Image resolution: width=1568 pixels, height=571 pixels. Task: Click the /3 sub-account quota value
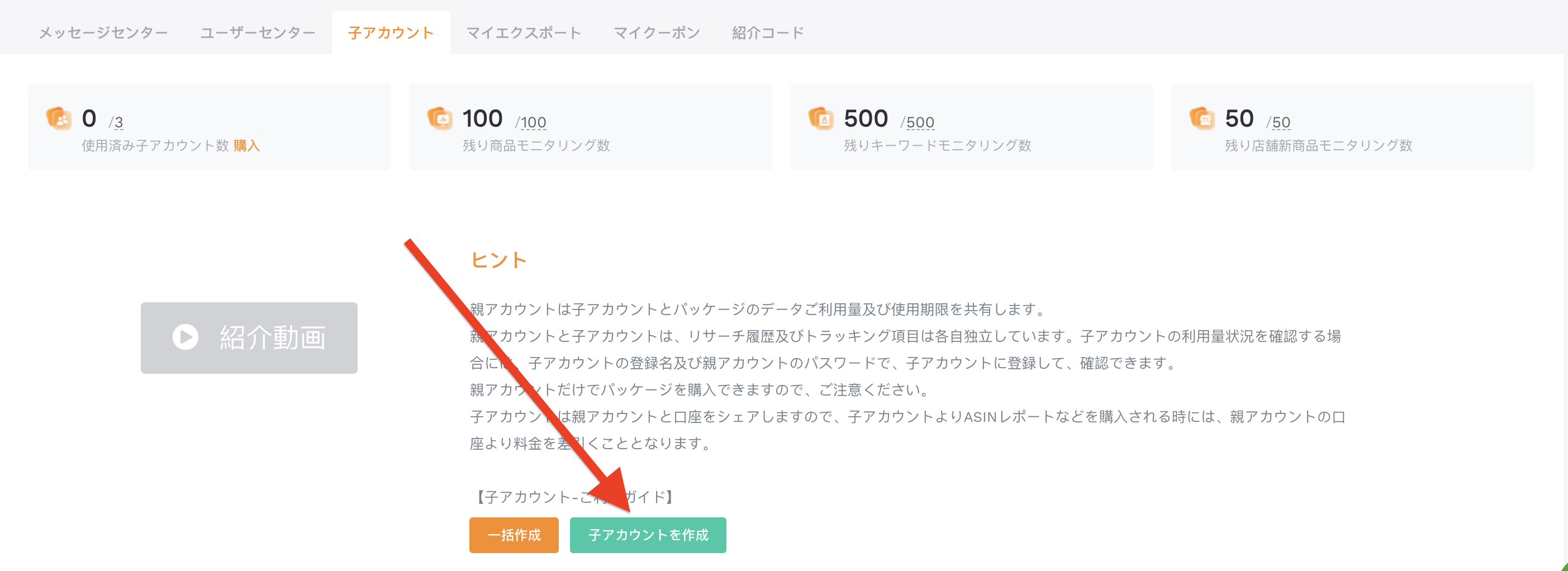(x=116, y=122)
